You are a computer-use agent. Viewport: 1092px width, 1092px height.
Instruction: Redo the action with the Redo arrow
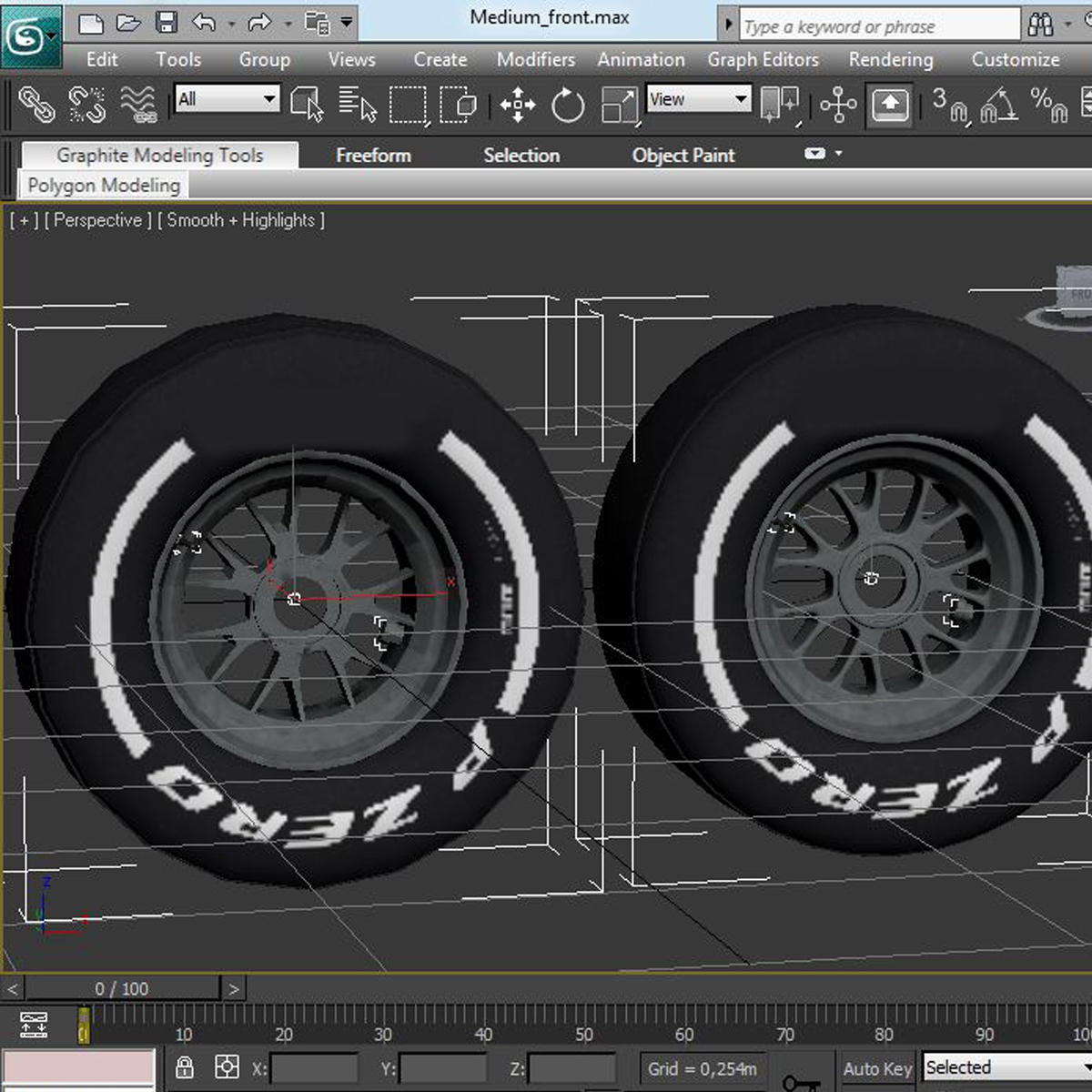259,23
